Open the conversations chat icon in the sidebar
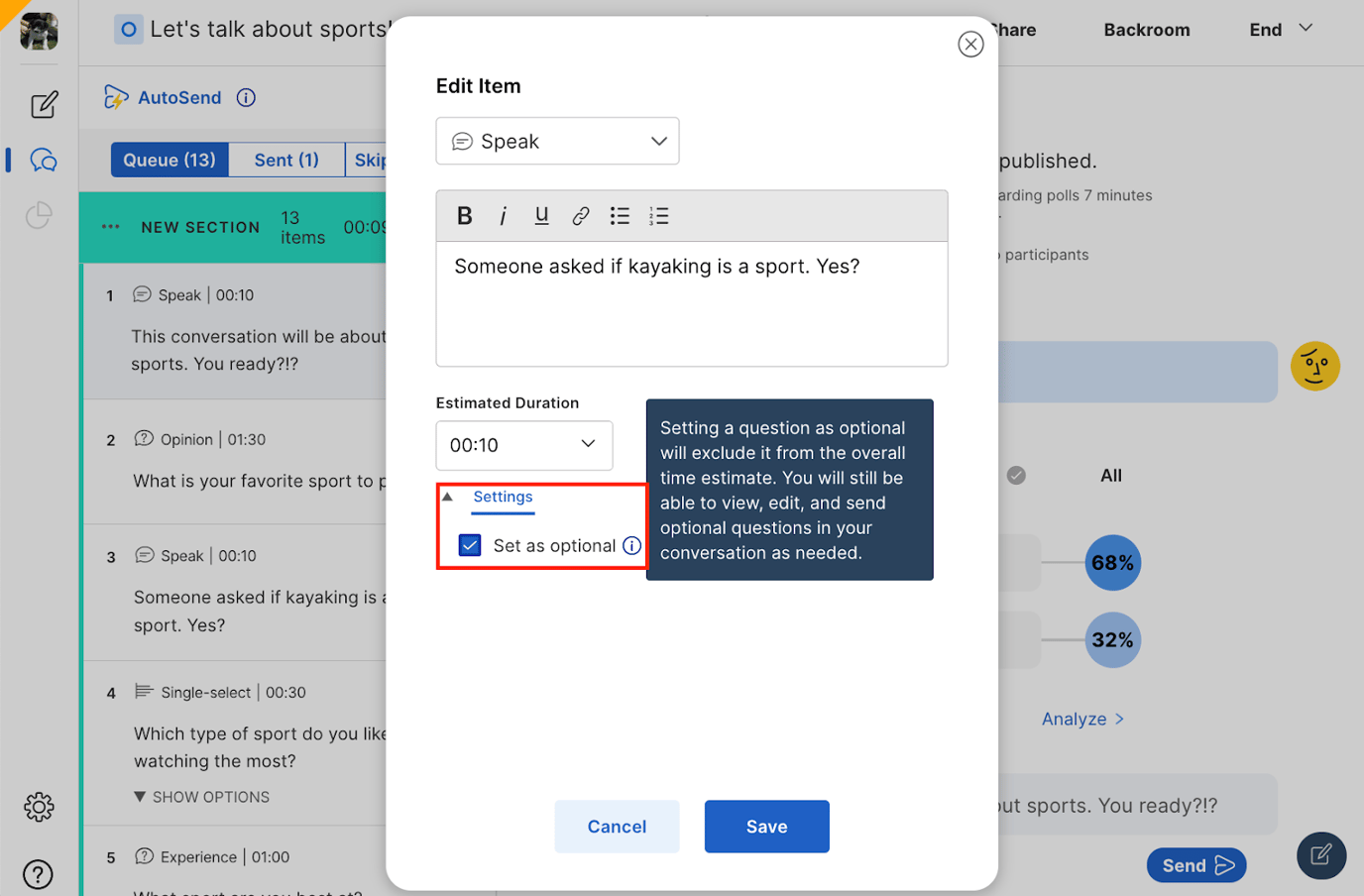 click(42, 158)
